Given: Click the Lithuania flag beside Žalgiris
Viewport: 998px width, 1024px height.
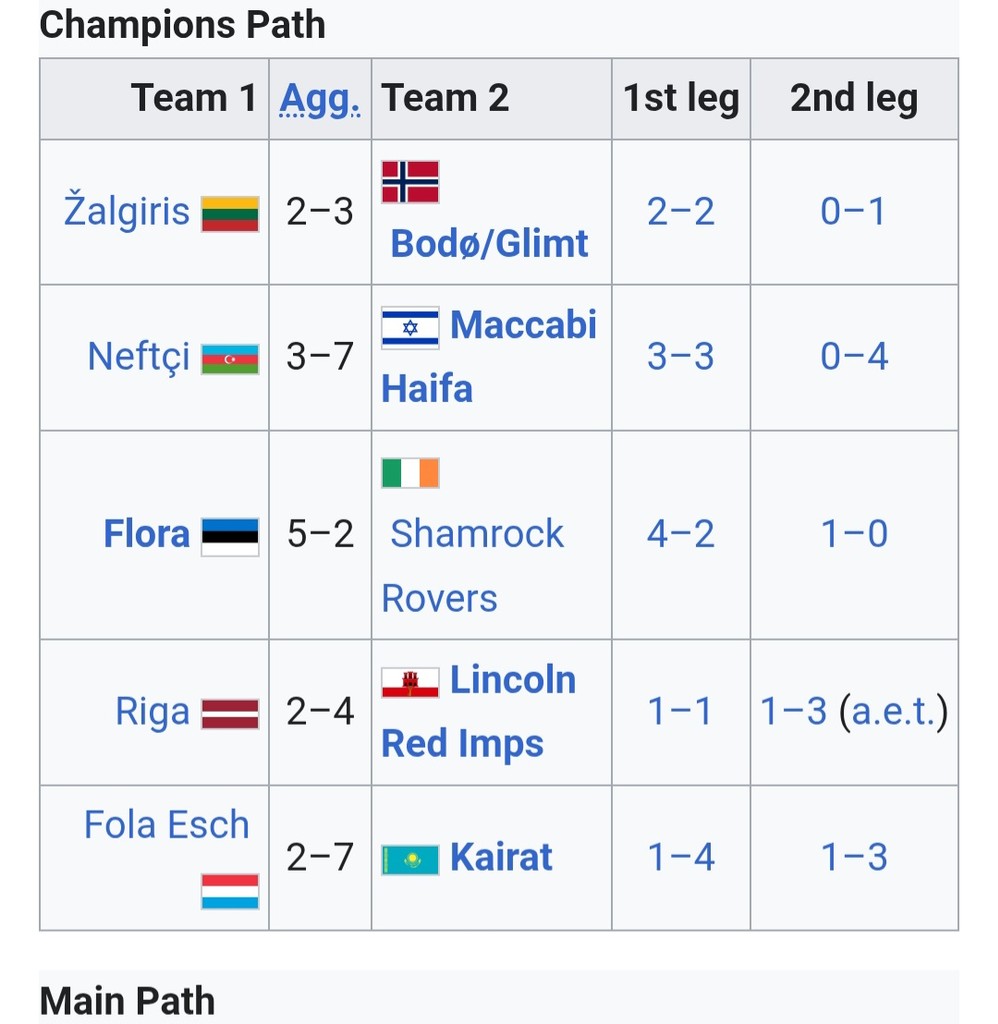Looking at the screenshot, I should point(230,214).
